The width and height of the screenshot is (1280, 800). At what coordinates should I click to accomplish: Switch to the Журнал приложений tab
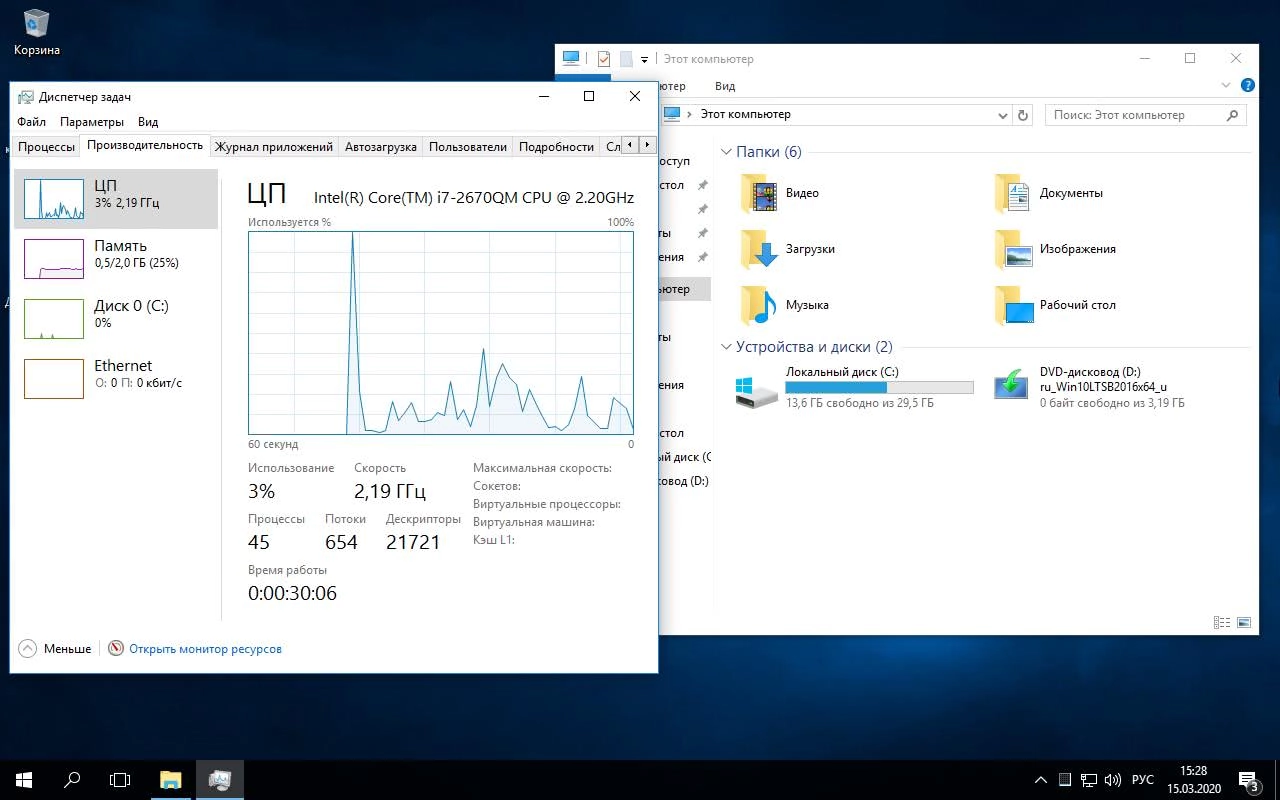[274, 147]
